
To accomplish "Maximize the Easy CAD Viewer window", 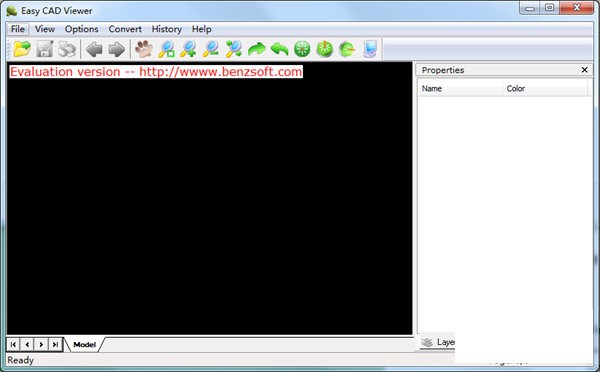I will [549, 8].
